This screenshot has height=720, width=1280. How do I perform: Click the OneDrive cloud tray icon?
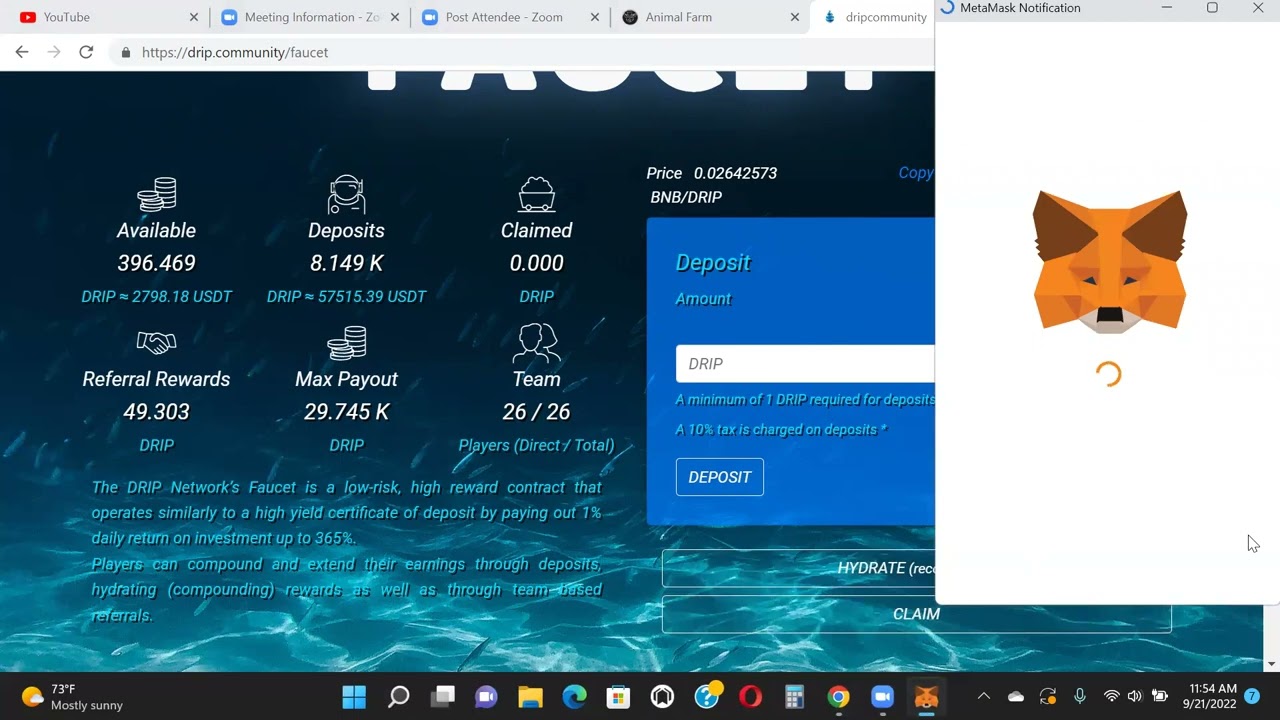point(1016,696)
